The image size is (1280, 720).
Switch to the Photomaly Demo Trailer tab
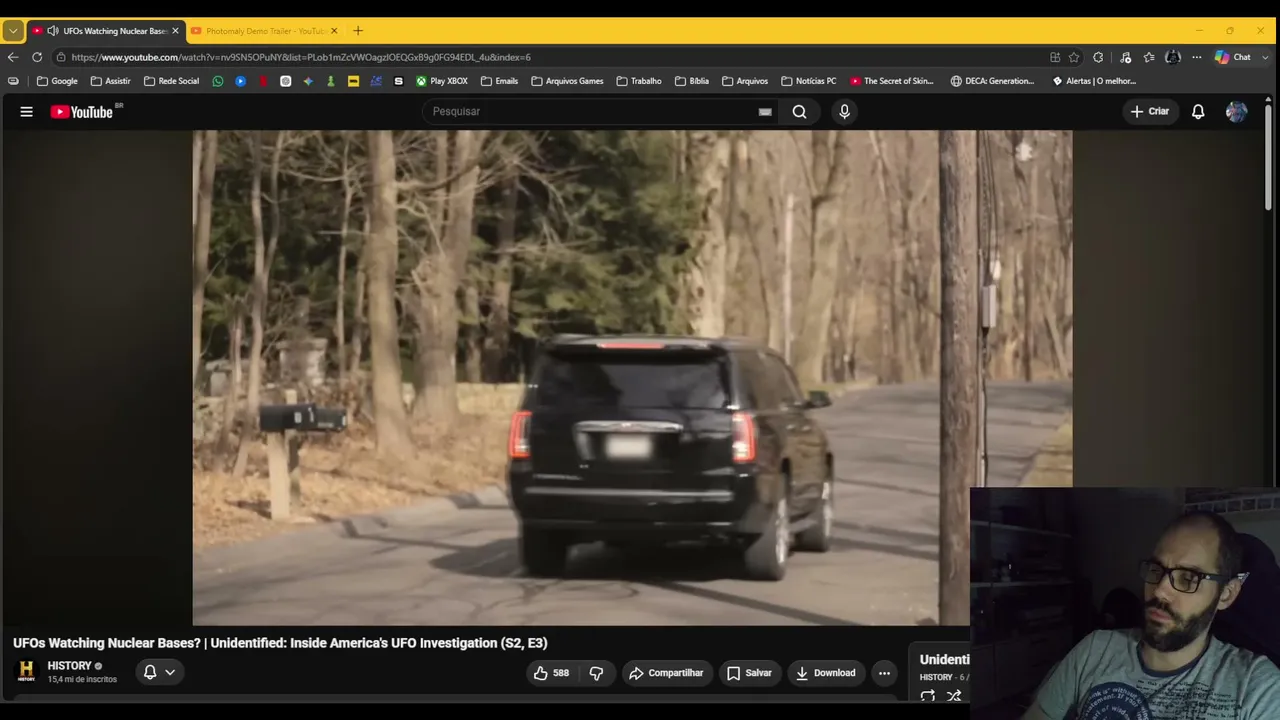[264, 31]
